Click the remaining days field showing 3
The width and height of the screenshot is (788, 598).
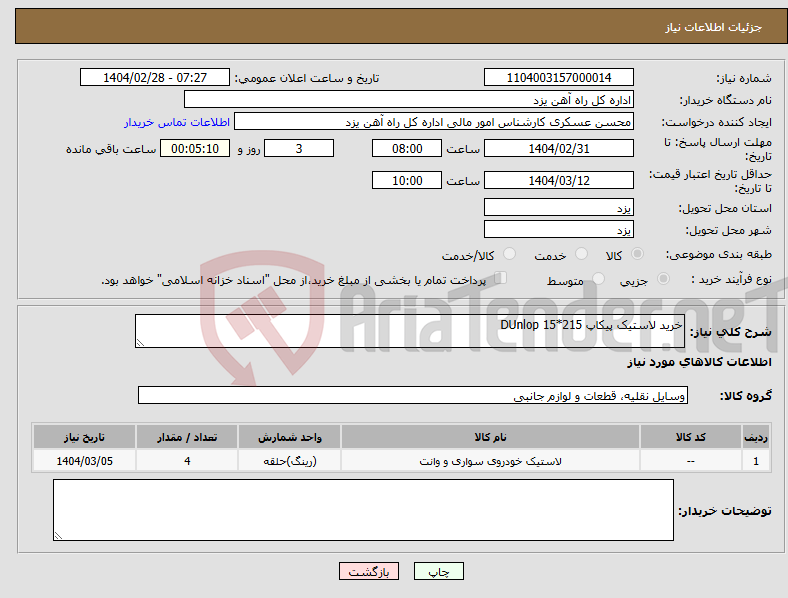(299, 148)
